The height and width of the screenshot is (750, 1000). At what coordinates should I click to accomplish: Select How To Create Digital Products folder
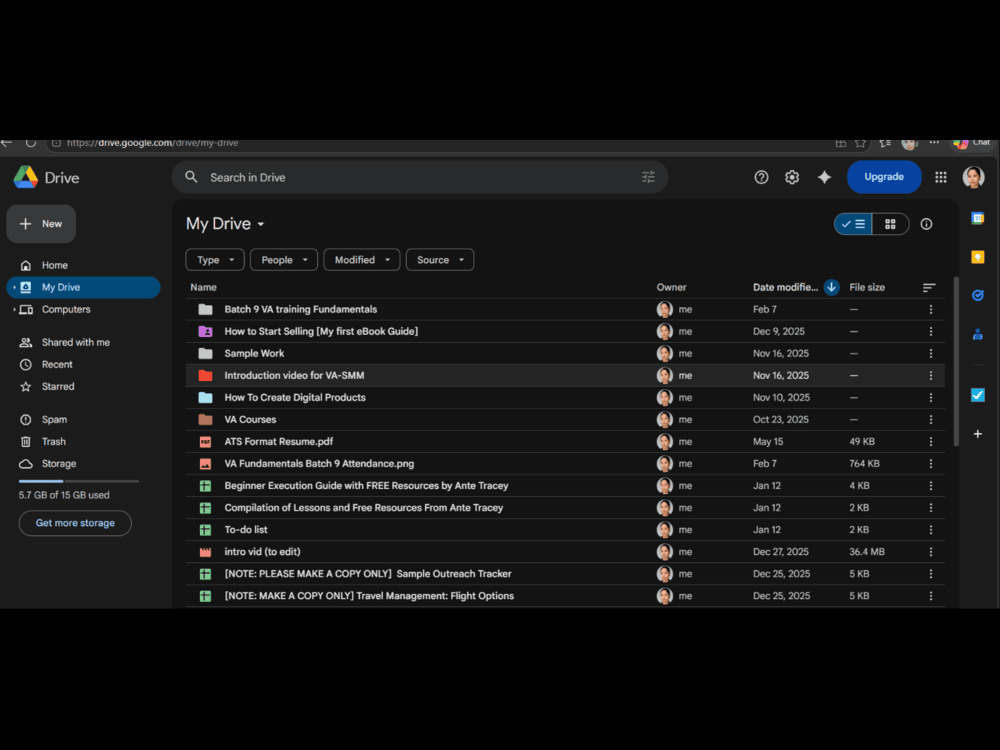pos(564,397)
